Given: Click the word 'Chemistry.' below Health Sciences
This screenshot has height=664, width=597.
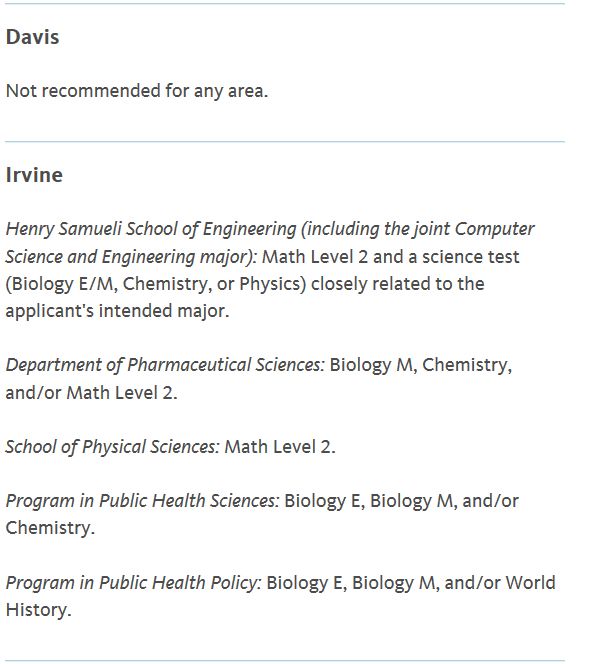Looking at the screenshot, I should [50, 528].
